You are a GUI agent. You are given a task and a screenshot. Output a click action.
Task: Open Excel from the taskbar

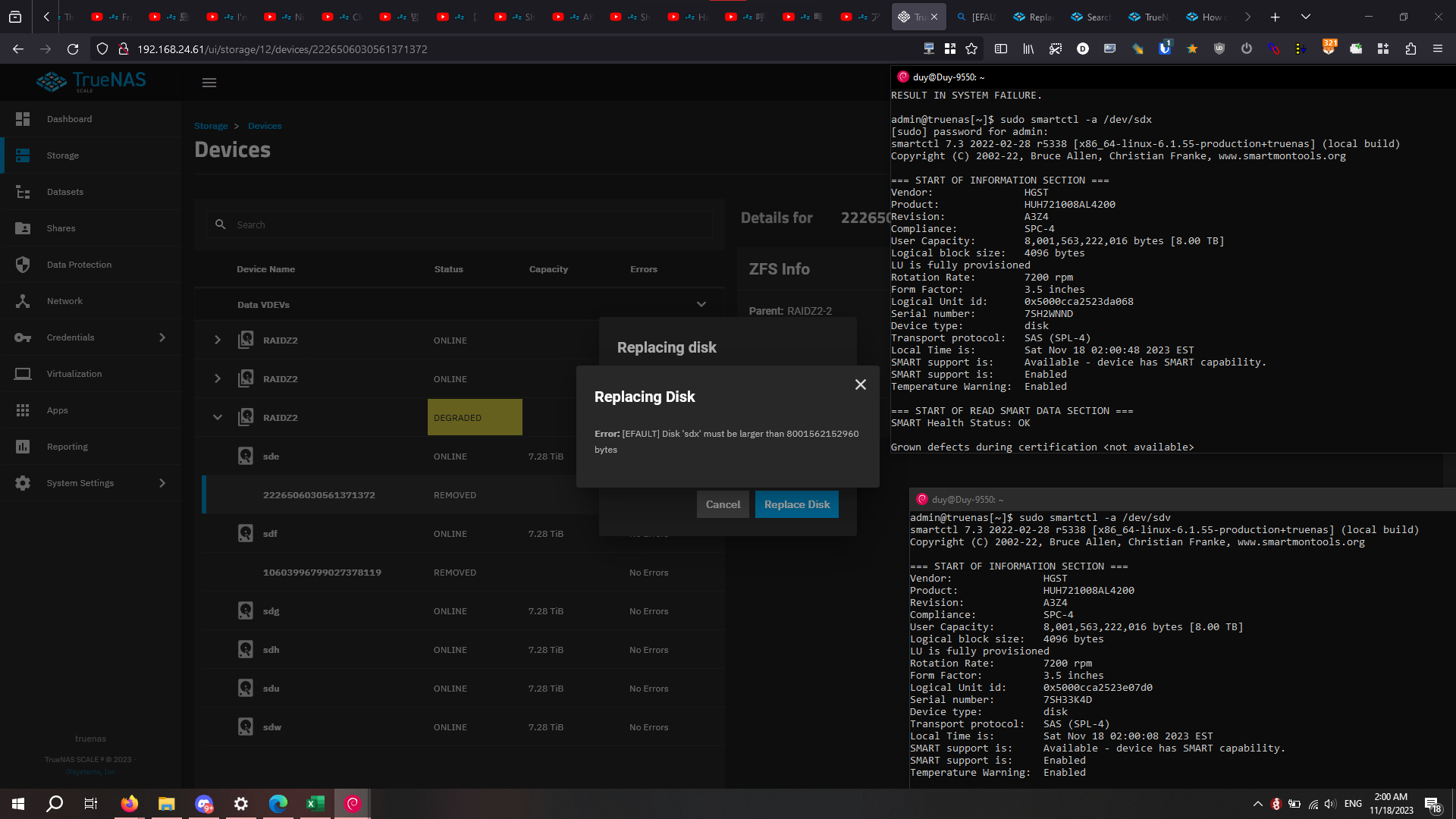(x=315, y=804)
